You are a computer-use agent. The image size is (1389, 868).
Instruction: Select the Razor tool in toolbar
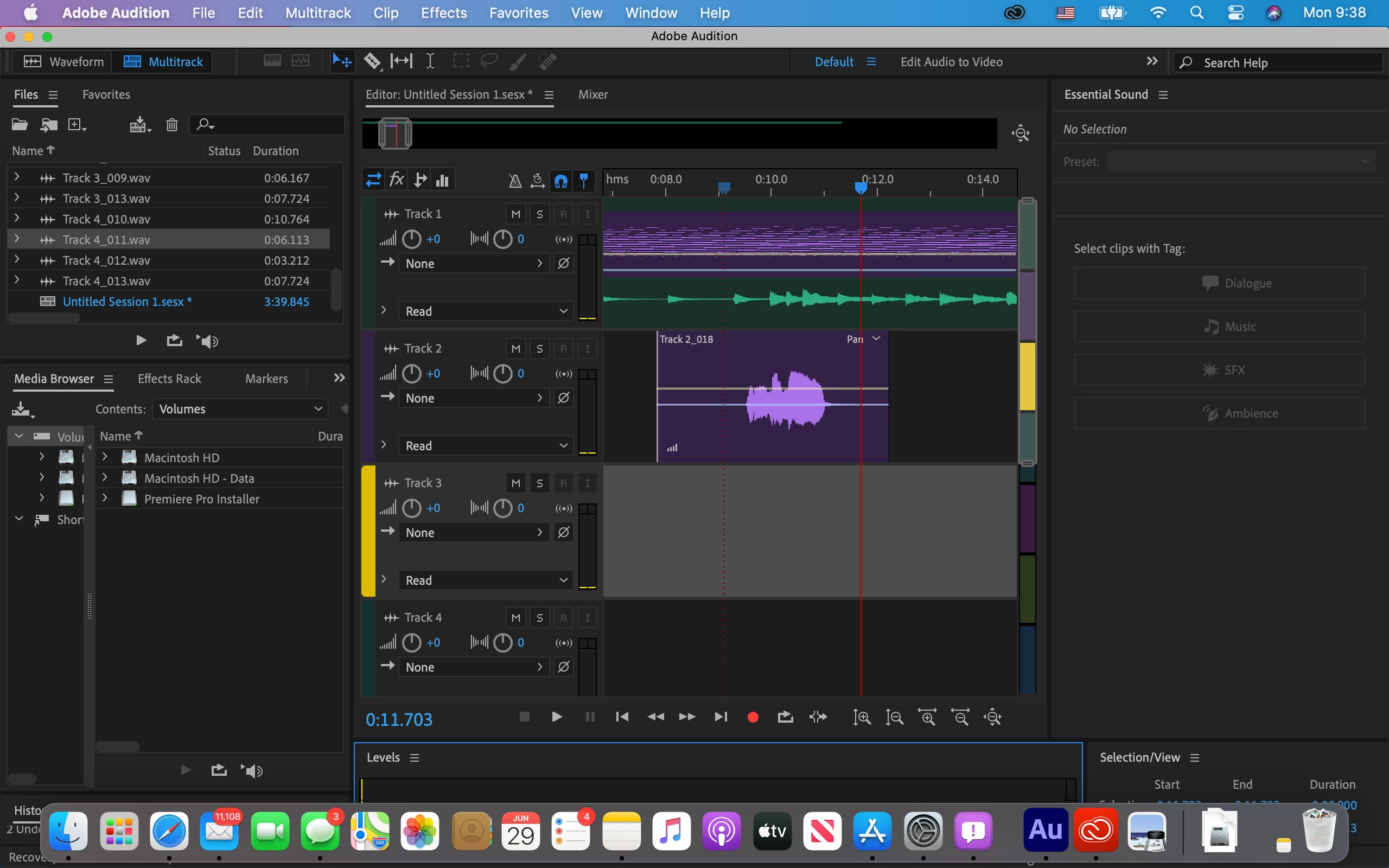(x=372, y=61)
